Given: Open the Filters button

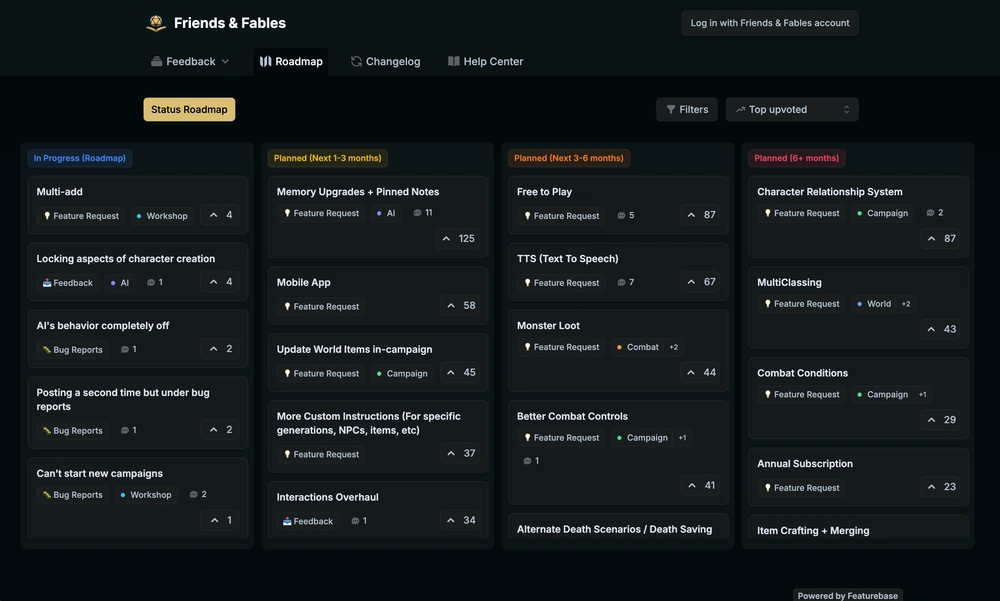Looking at the screenshot, I should [x=687, y=110].
